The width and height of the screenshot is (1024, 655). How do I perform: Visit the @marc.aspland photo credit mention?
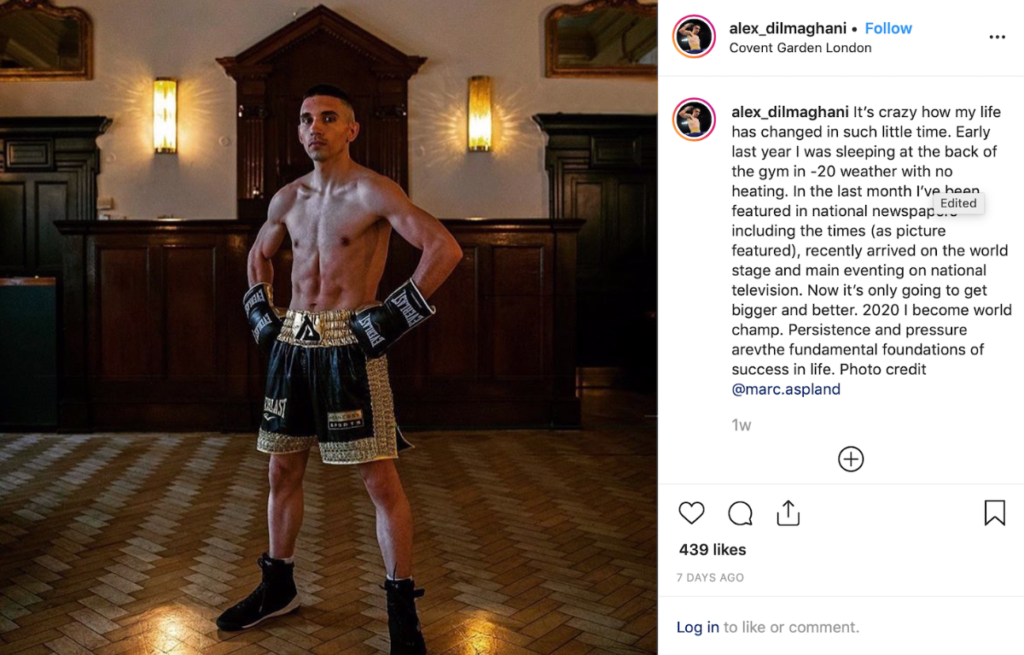(x=786, y=389)
